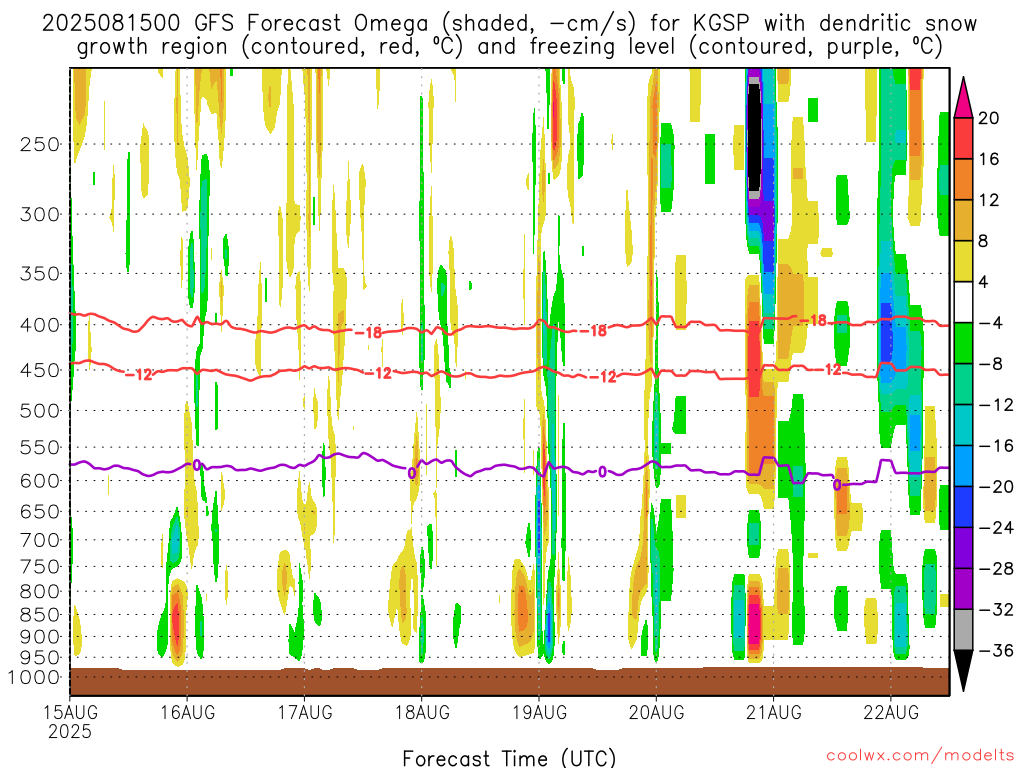1024x768 pixels.
Task: Click the 750 pressure level axis label
Action: (x=40, y=567)
